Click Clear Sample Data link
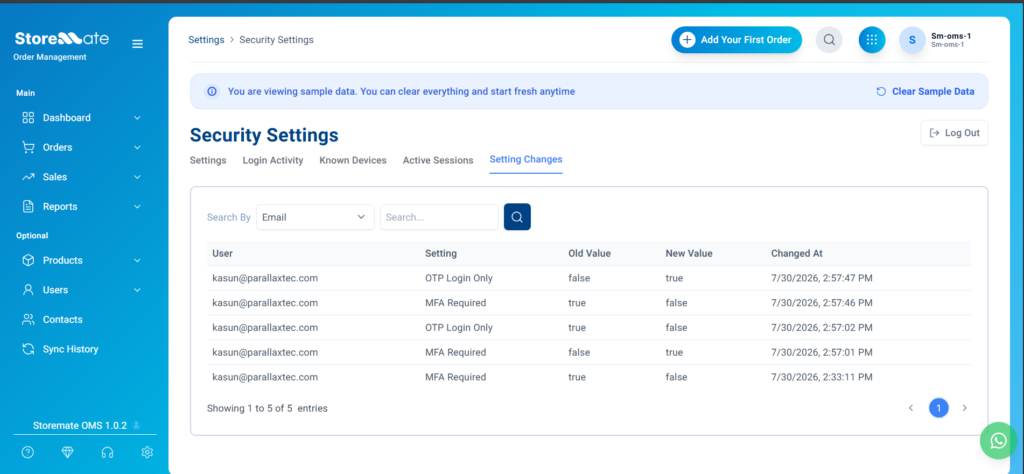Image resolution: width=1024 pixels, height=474 pixels. click(x=925, y=91)
